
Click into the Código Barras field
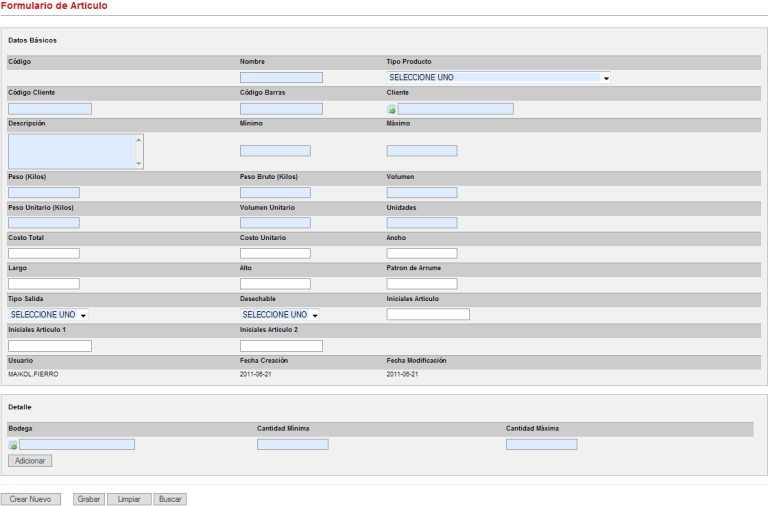coord(281,109)
